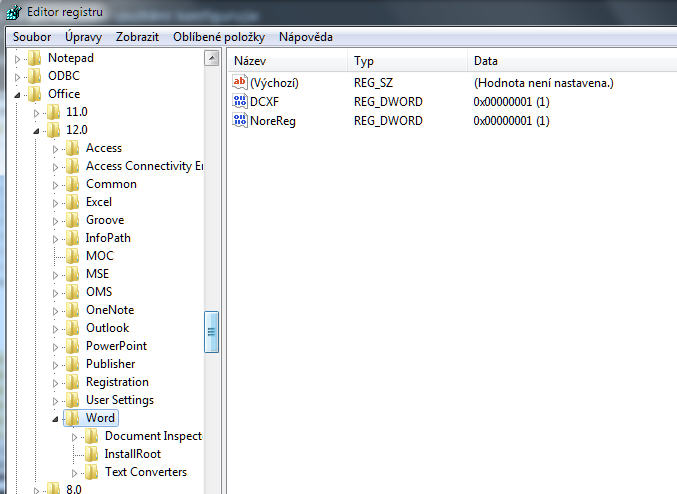The image size is (677, 494).
Task: Sort values by Data column header
Action: click(573, 61)
